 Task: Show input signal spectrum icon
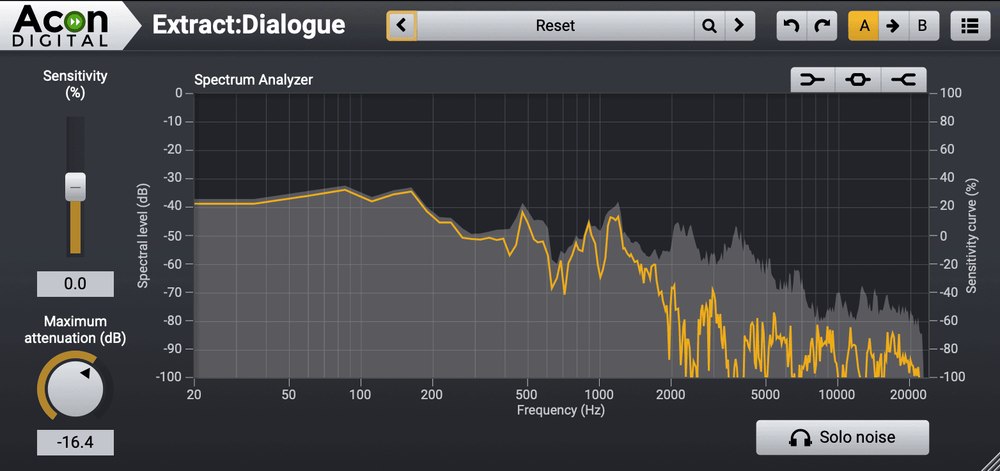pyautogui.click(x=812, y=80)
